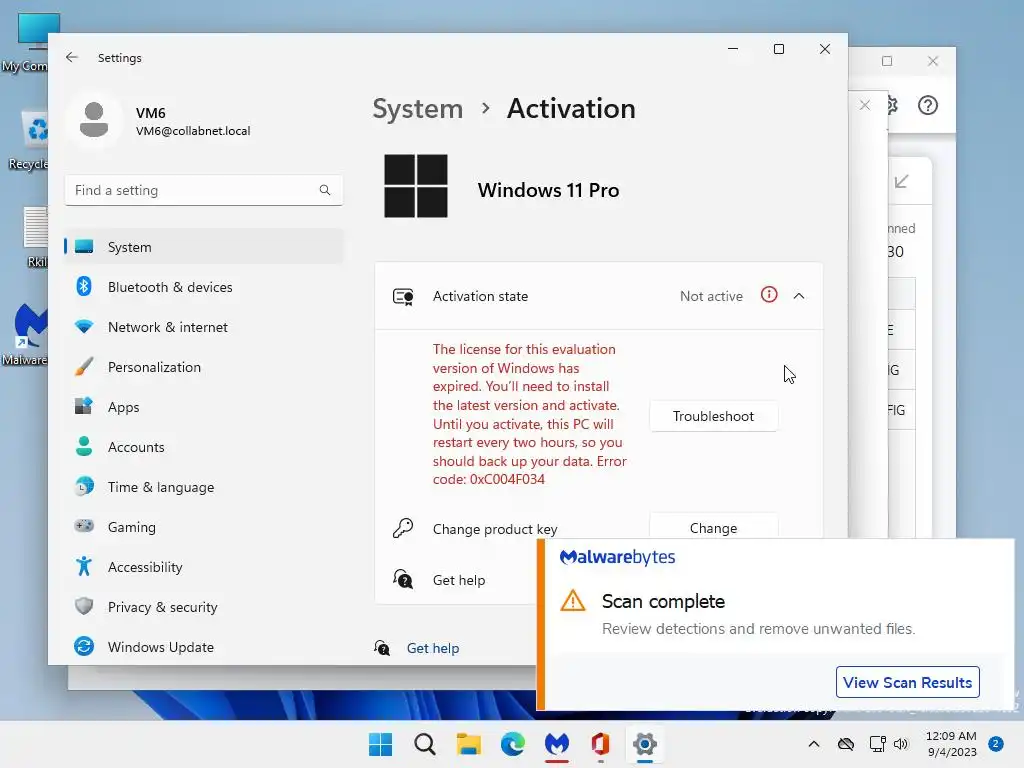
Task: Click the Accessibility figure icon
Action: pyautogui.click(x=84, y=566)
